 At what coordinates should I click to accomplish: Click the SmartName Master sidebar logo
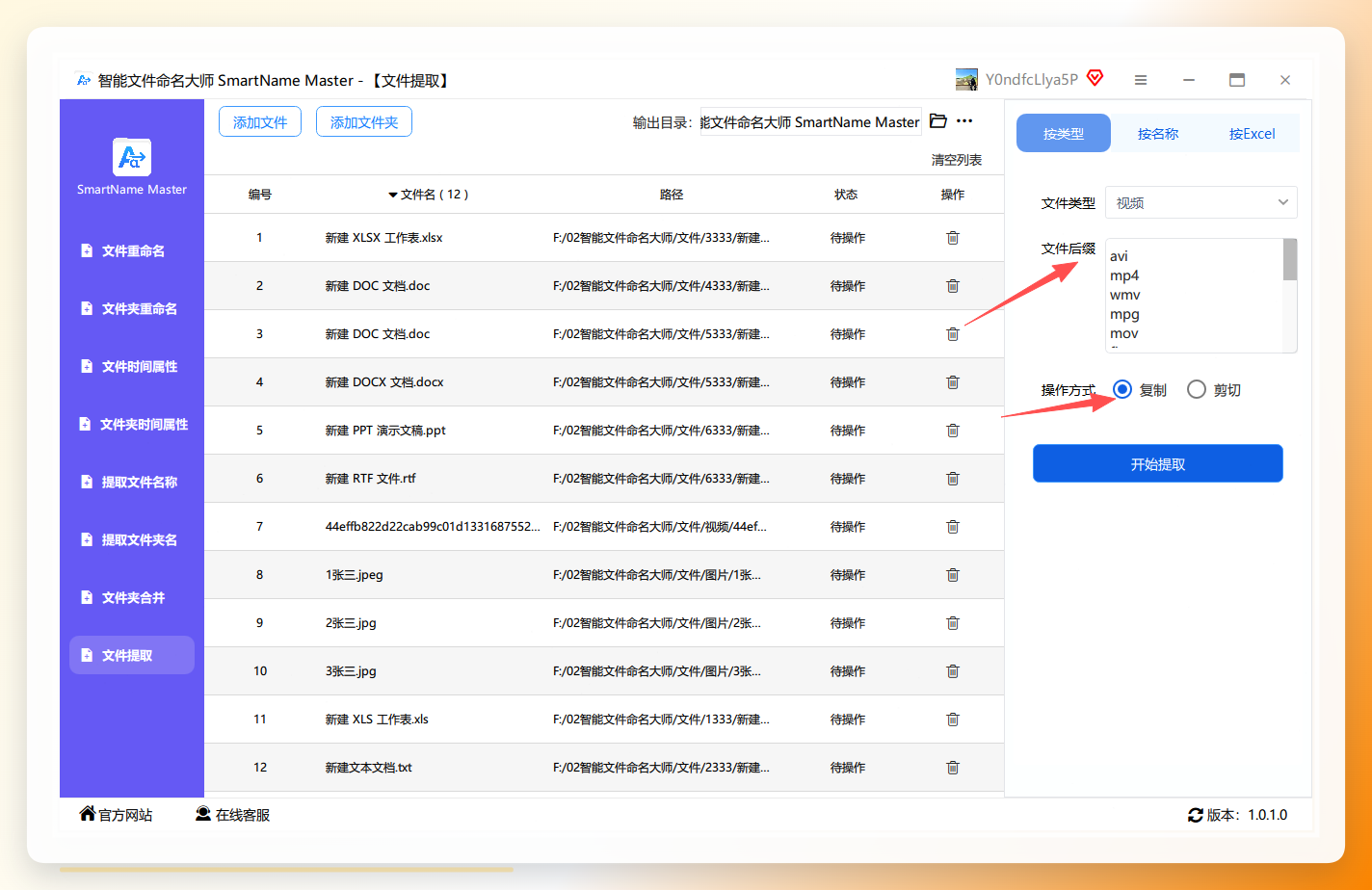pos(132,157)
